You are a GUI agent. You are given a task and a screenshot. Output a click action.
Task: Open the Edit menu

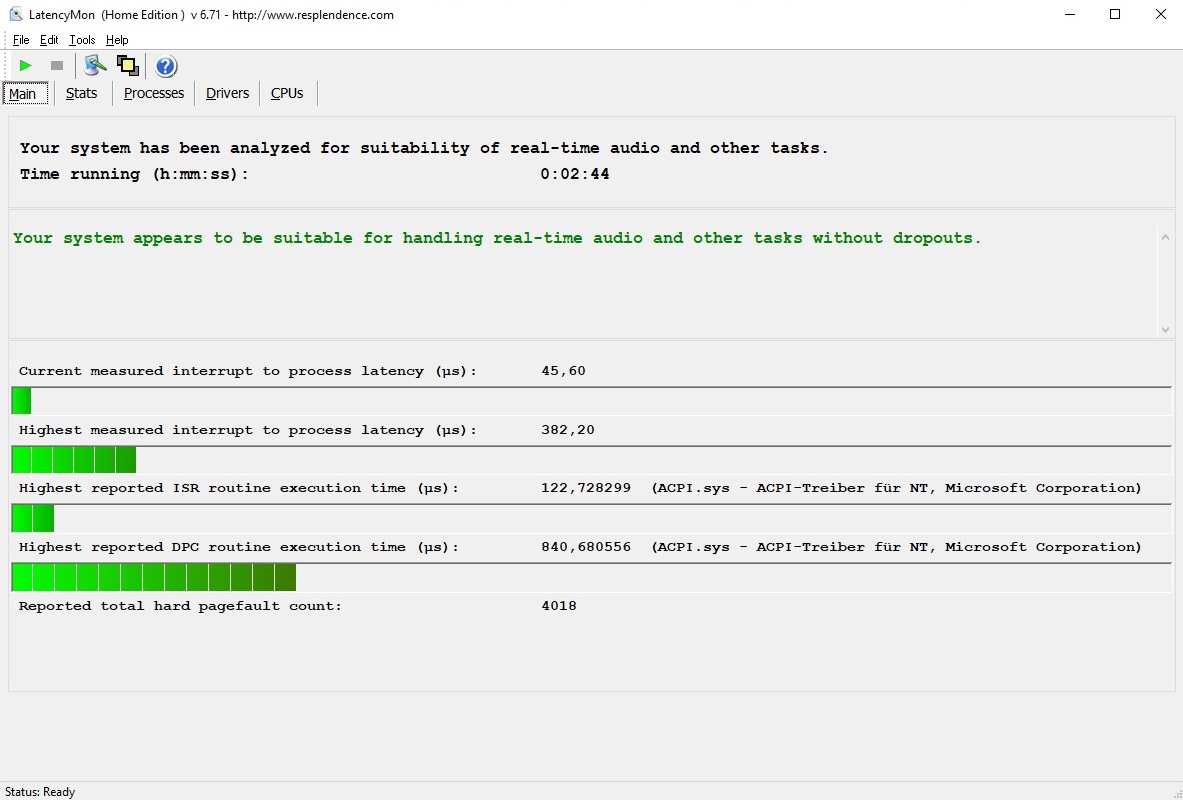(49, 40)
